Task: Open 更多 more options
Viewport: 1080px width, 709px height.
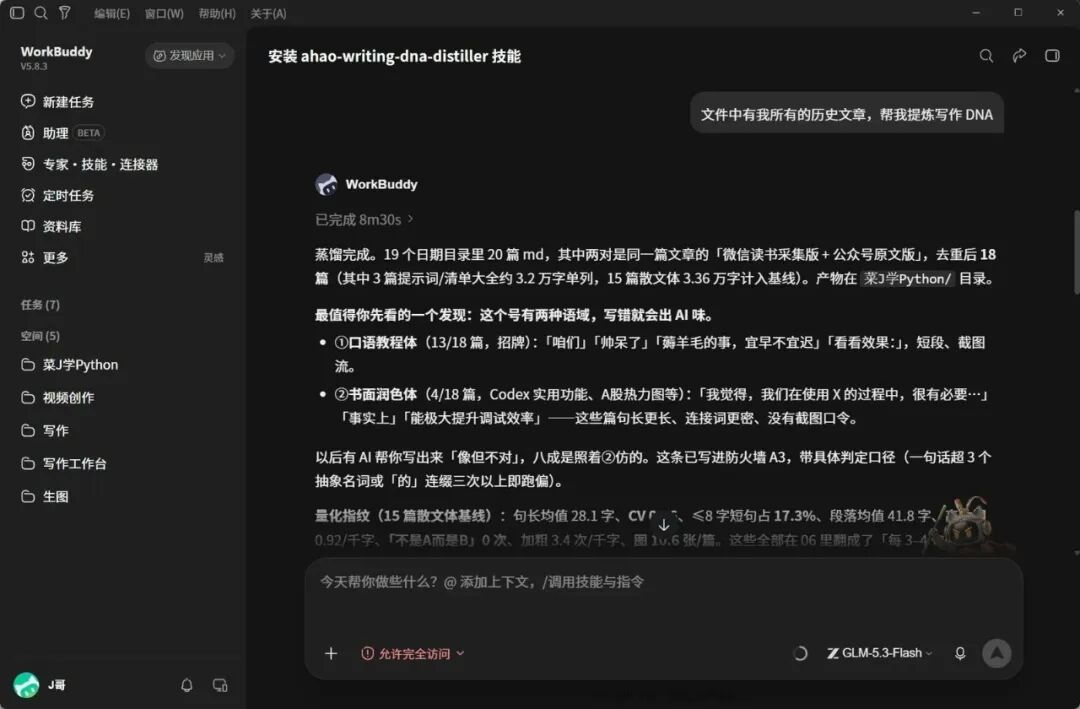Action: click(45, 257)
